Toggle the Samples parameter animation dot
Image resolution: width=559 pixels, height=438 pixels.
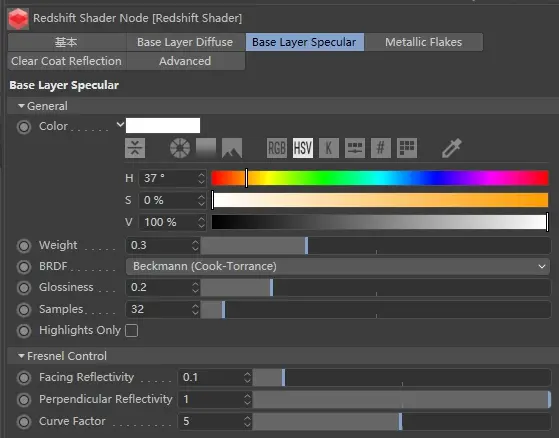click(24, 310)
